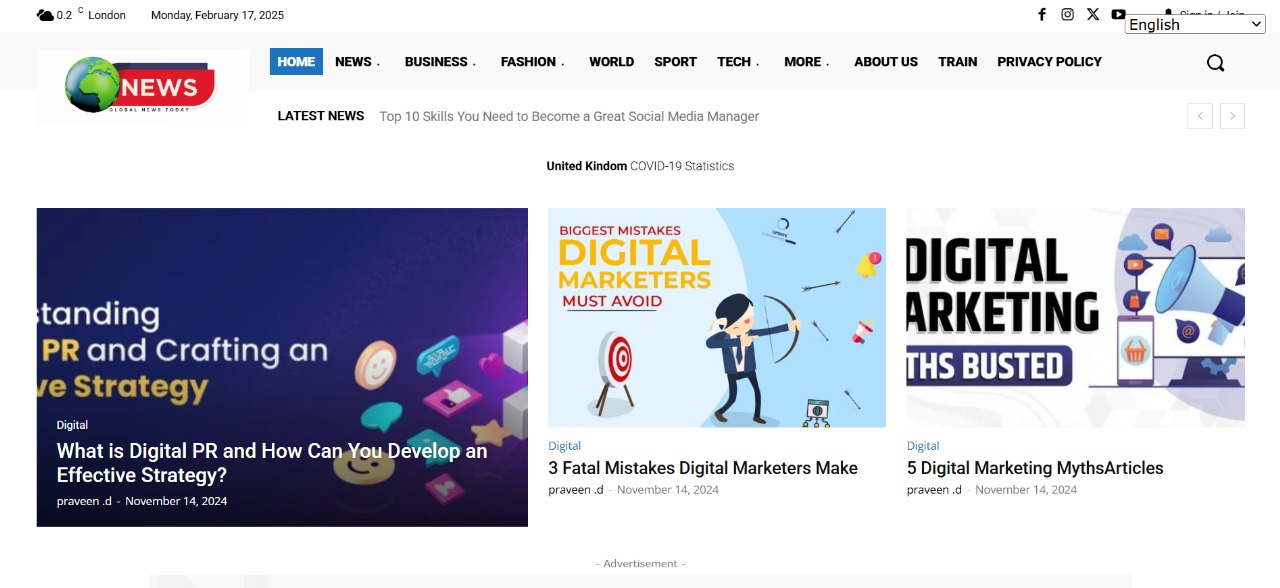The height and width of the screenshot is (588, 1280).
Task: Open the X (Twitter) social icon
Action: point(1093,14)
